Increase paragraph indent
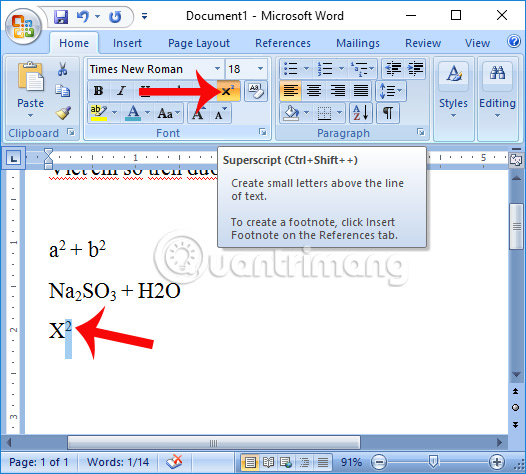Image resolution: width=526 pixels, height=474 pixels. coord(415,69)
